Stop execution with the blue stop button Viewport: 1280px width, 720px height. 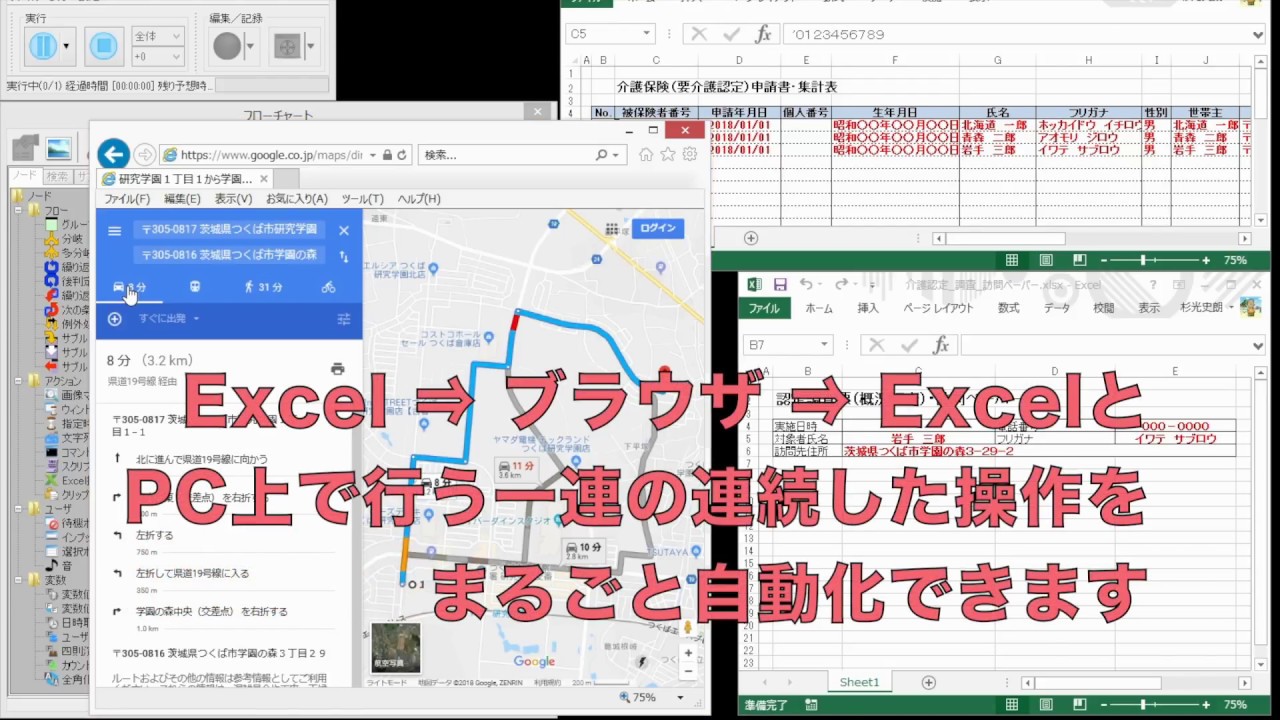103,45
